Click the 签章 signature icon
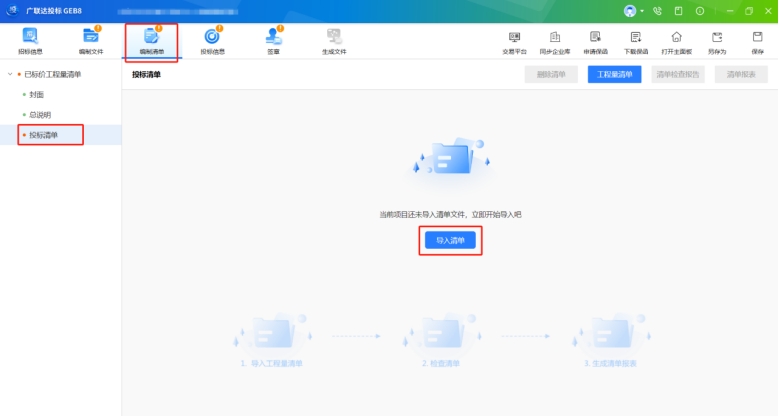 pos(273,40)
